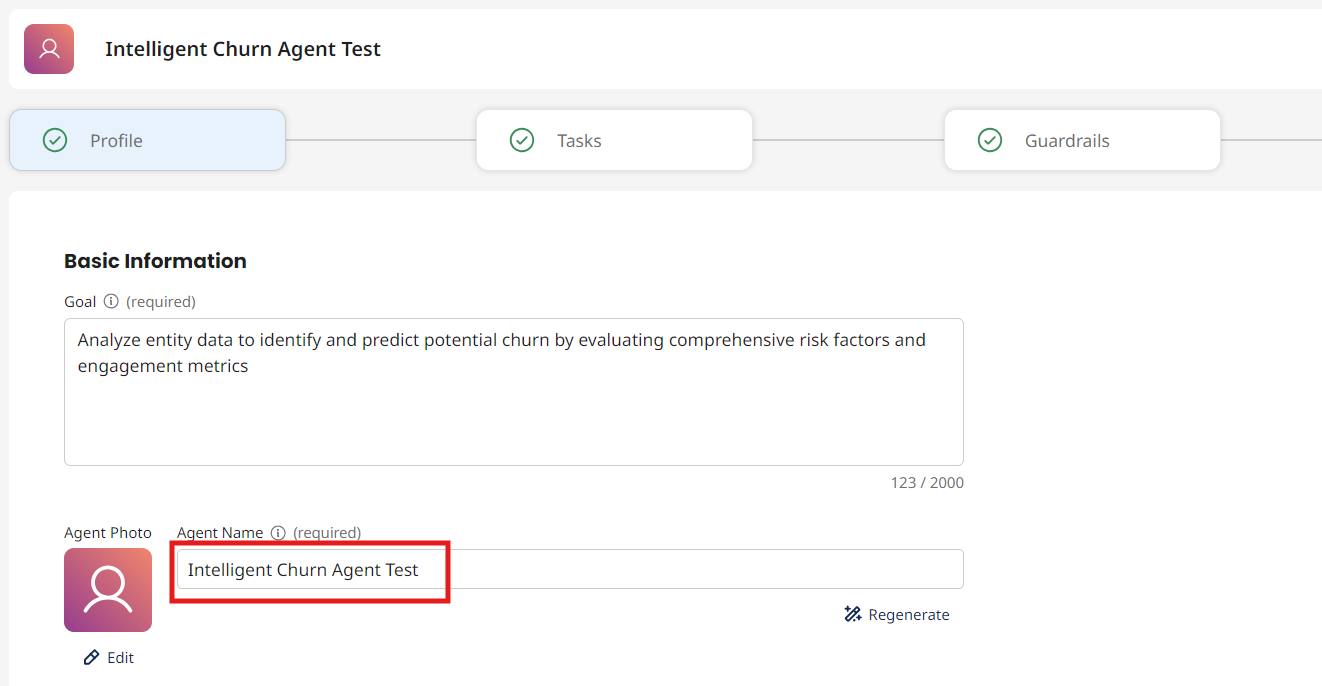This screenshot has width=1322, height=686.
Task: Click the green checkmark on the Profile step
Action: pos(55,140)
